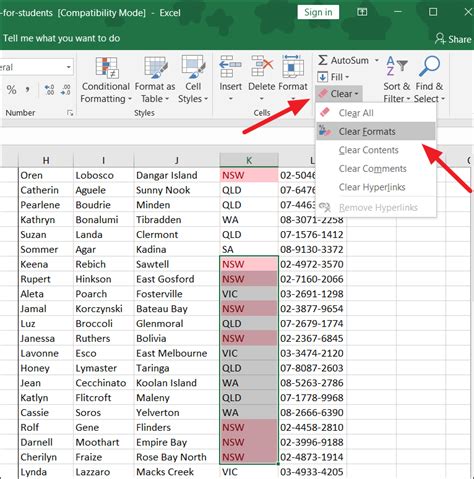Select column K header

[249, 160]
